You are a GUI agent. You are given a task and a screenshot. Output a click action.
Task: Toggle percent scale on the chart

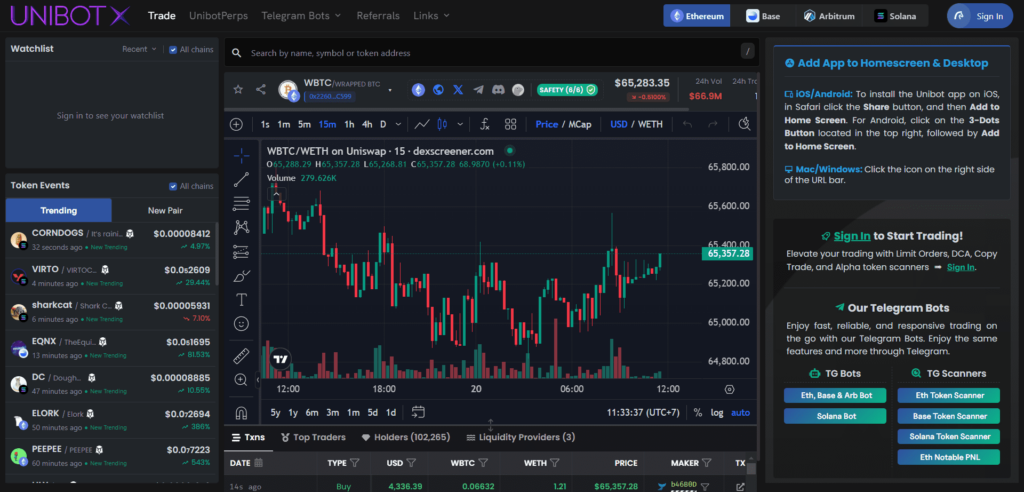(697, 412)
